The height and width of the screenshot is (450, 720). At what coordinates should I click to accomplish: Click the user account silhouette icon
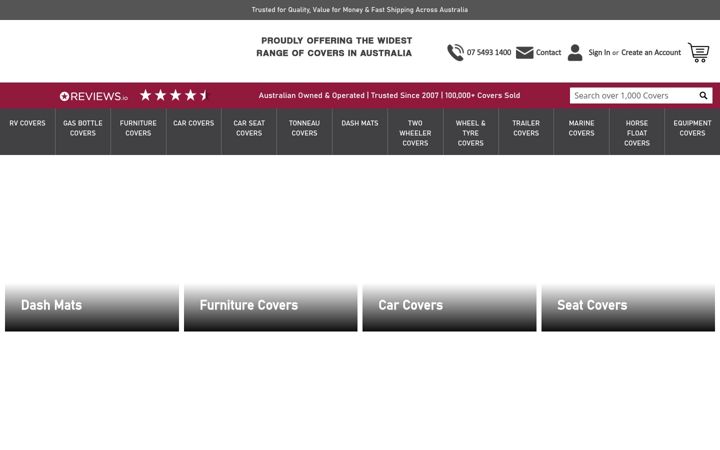click(575, 52)
